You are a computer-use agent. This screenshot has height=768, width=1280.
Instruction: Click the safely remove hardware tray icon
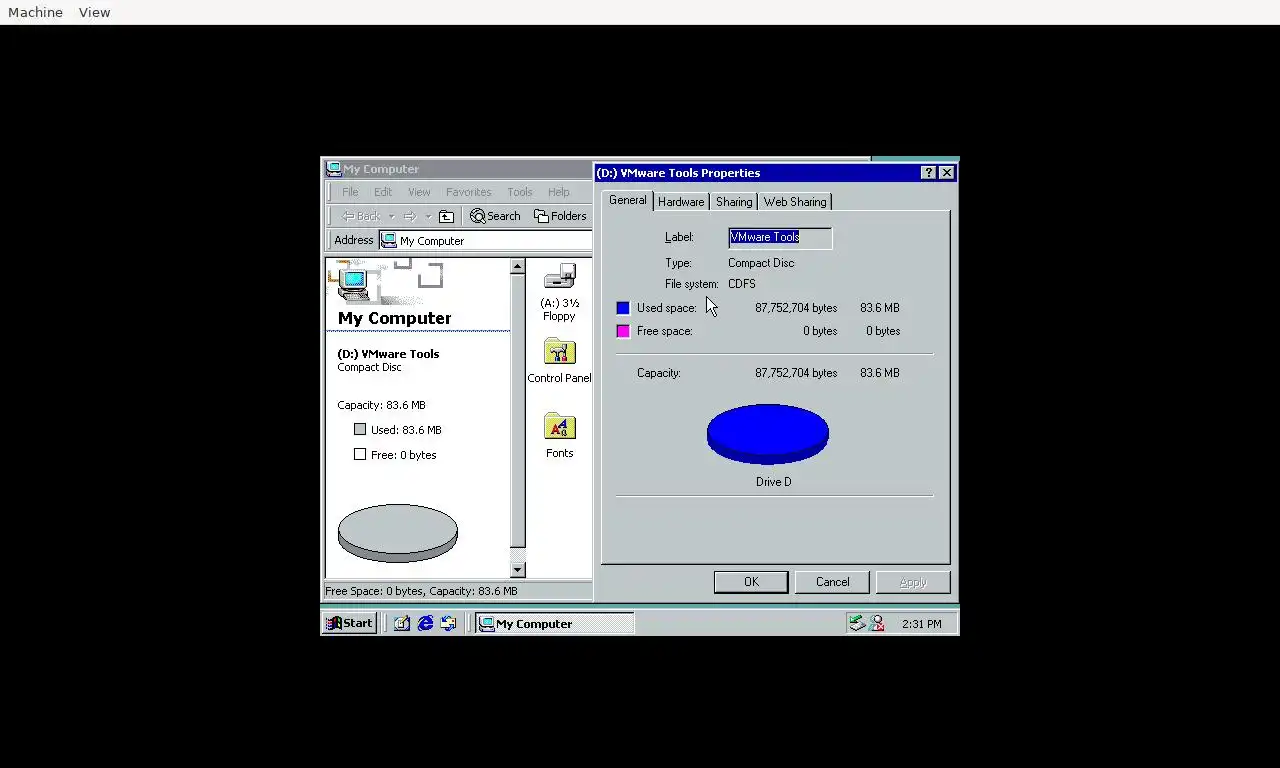(x=857, y=623)
